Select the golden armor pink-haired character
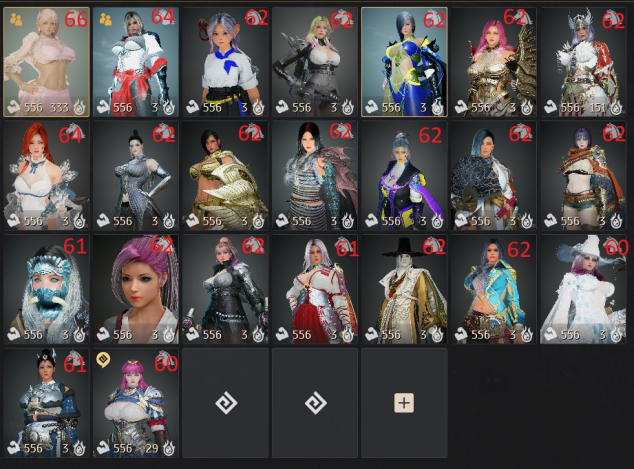 [494, 62]
